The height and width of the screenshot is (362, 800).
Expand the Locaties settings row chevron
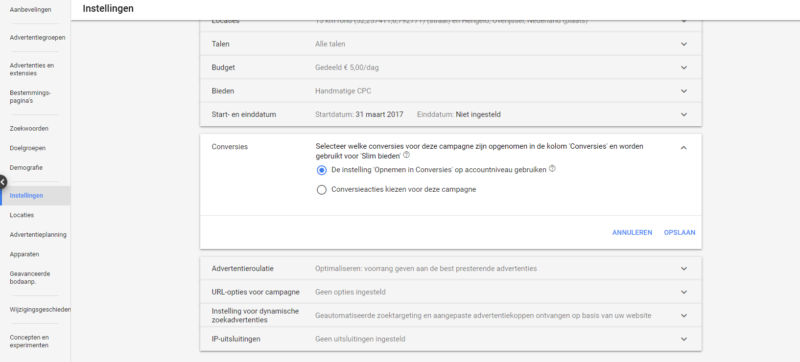point(684,21)
